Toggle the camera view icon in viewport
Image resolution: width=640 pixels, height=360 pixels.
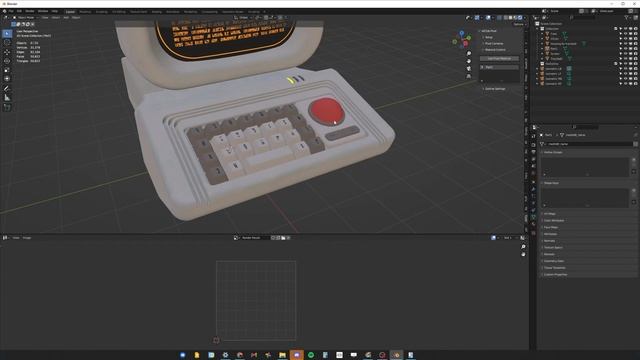point(469,69)
